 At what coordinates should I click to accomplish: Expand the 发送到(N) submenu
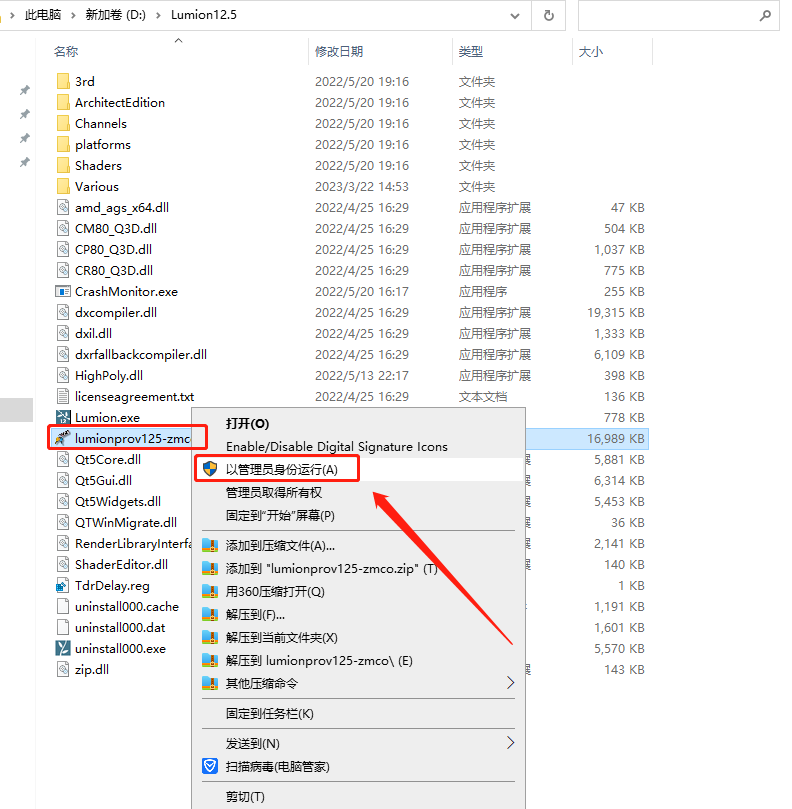[x=510, y=743]
